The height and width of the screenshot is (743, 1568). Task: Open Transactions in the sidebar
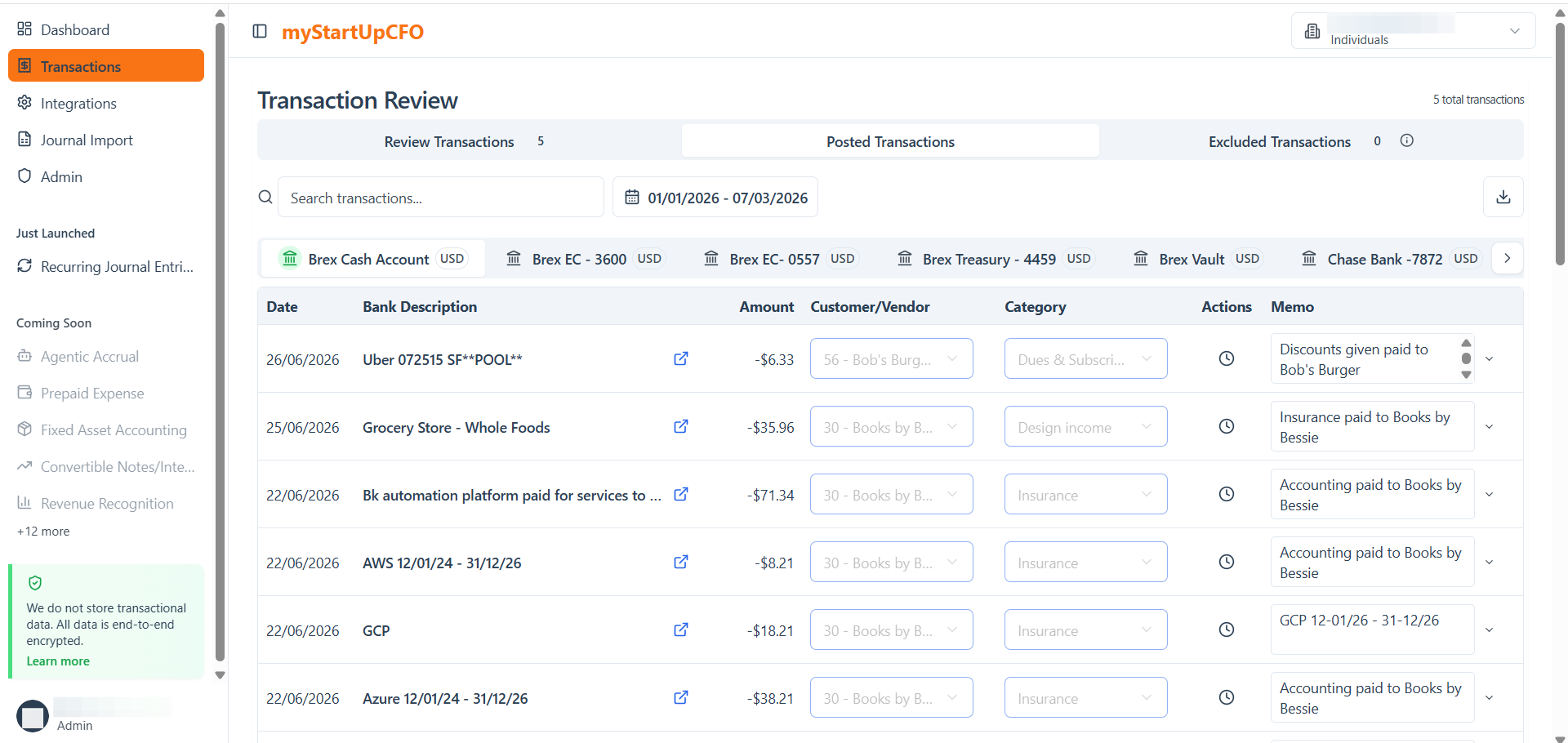(x=106, y=66)
